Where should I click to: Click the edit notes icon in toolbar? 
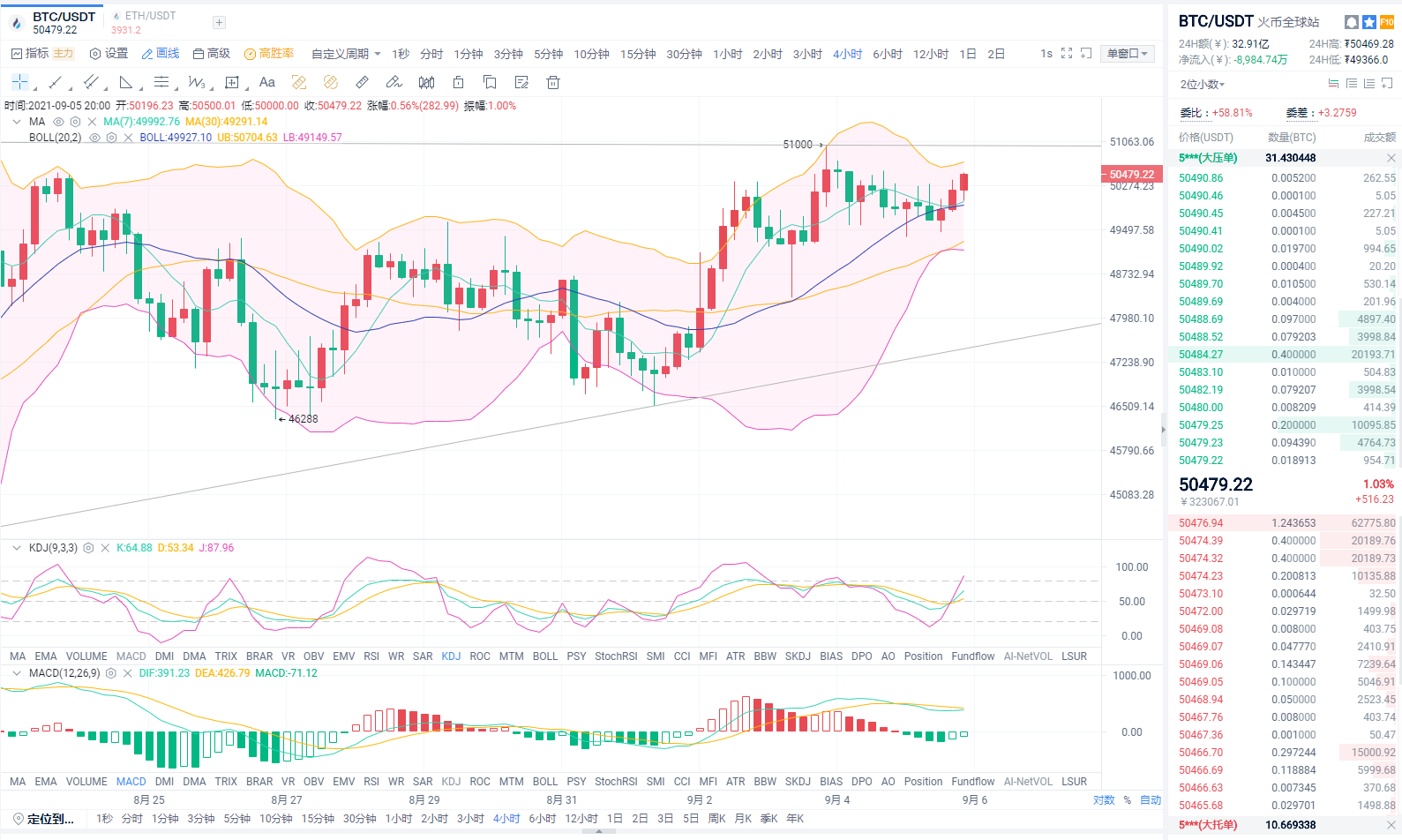(521, 82)
